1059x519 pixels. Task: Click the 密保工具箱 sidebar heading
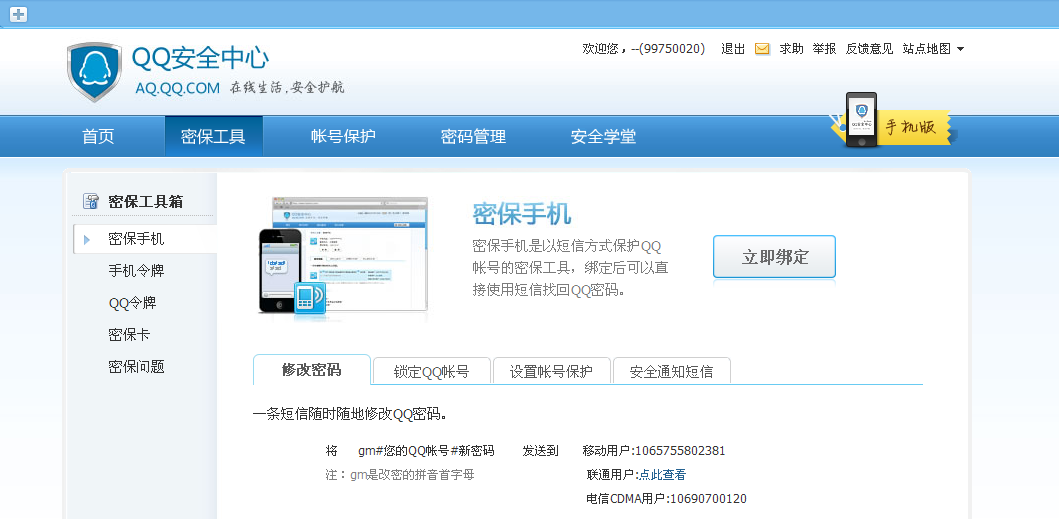(145, 201)
